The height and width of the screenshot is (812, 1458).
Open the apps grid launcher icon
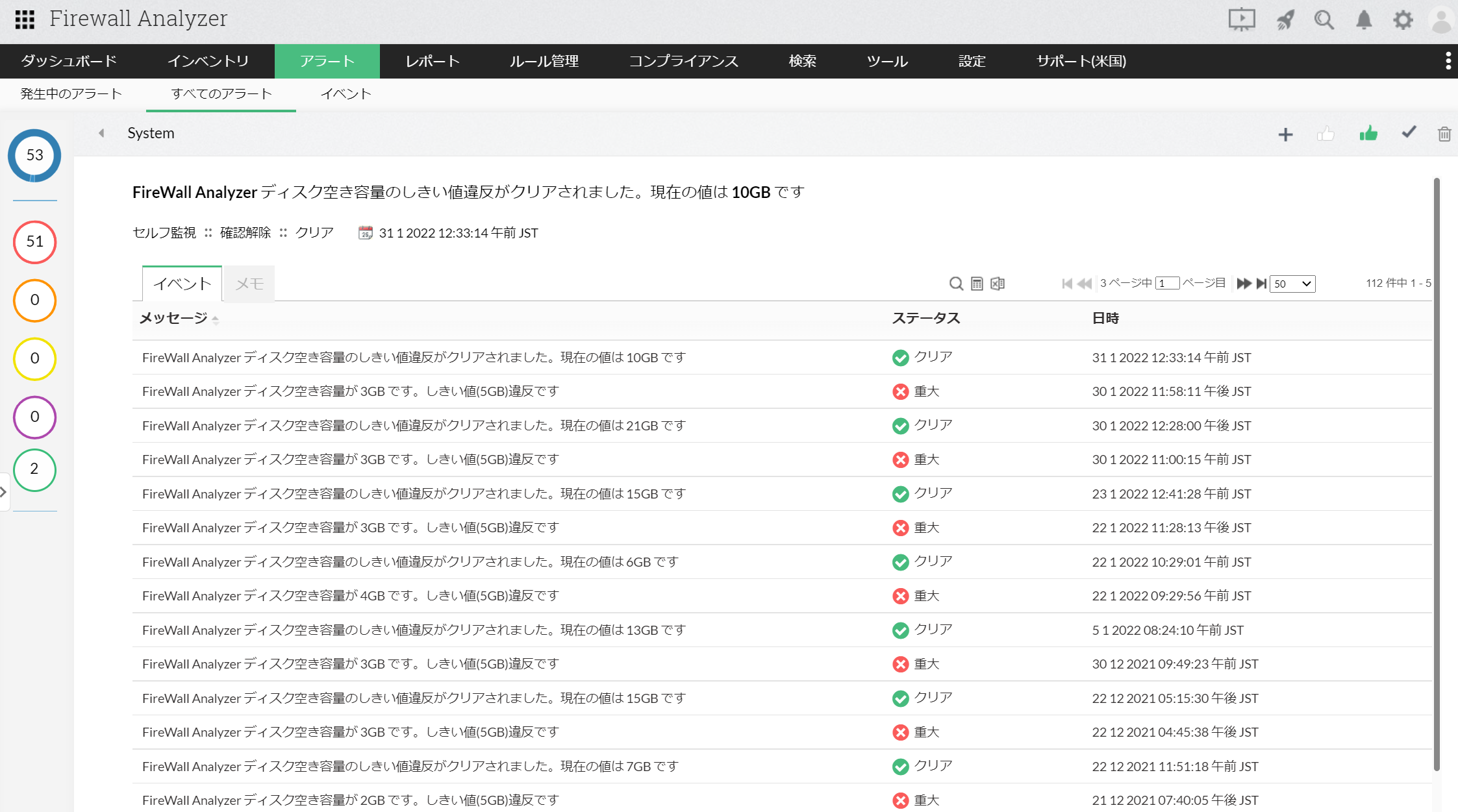25,19
